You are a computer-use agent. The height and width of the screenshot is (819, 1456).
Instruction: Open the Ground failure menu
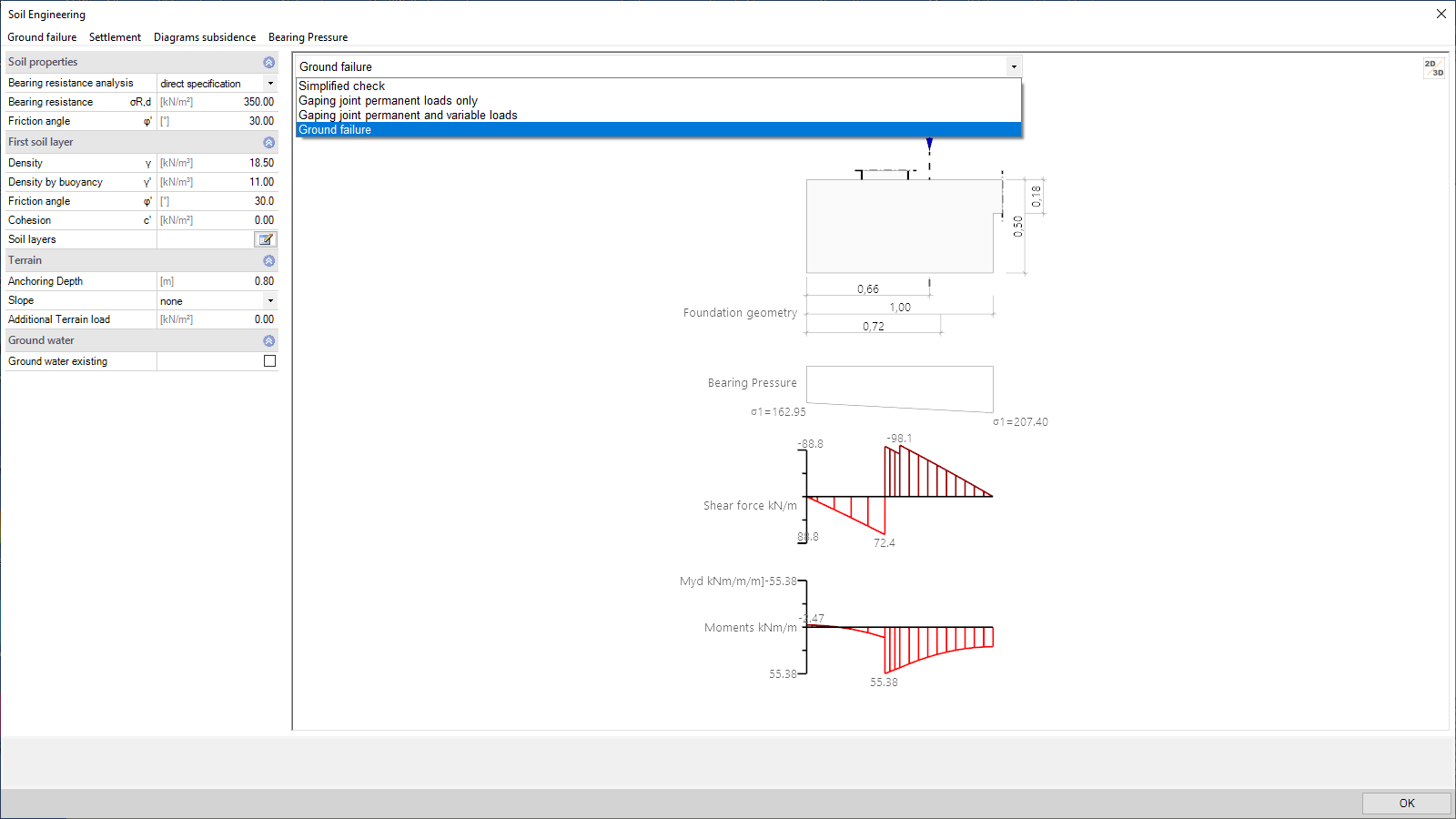click(42, 37)
